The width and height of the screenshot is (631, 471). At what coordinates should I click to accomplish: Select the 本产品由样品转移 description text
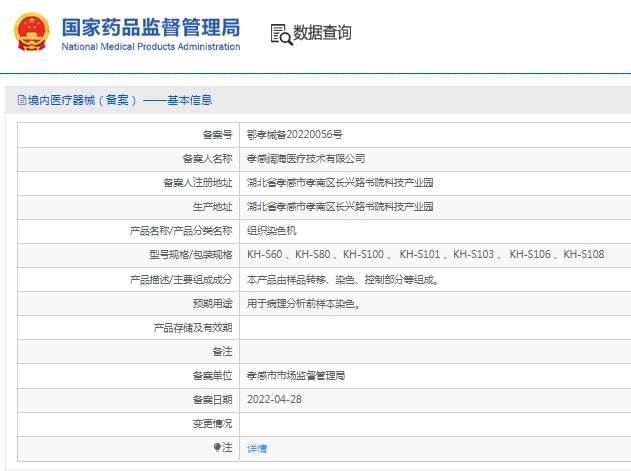(342, 279)
